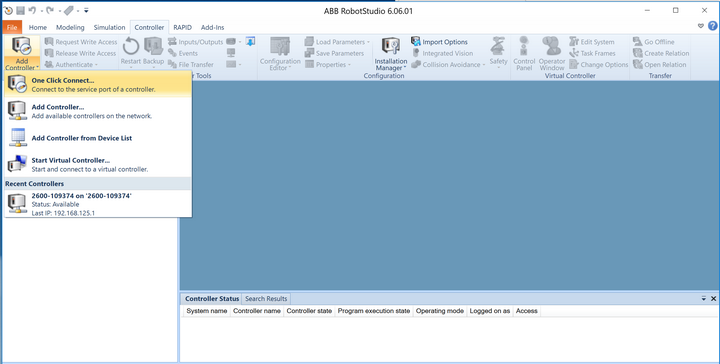The width and height of the screenshot is (720, 364).
Task: Expand Collision Avoidance dropdown
Action: click(448, 65)
